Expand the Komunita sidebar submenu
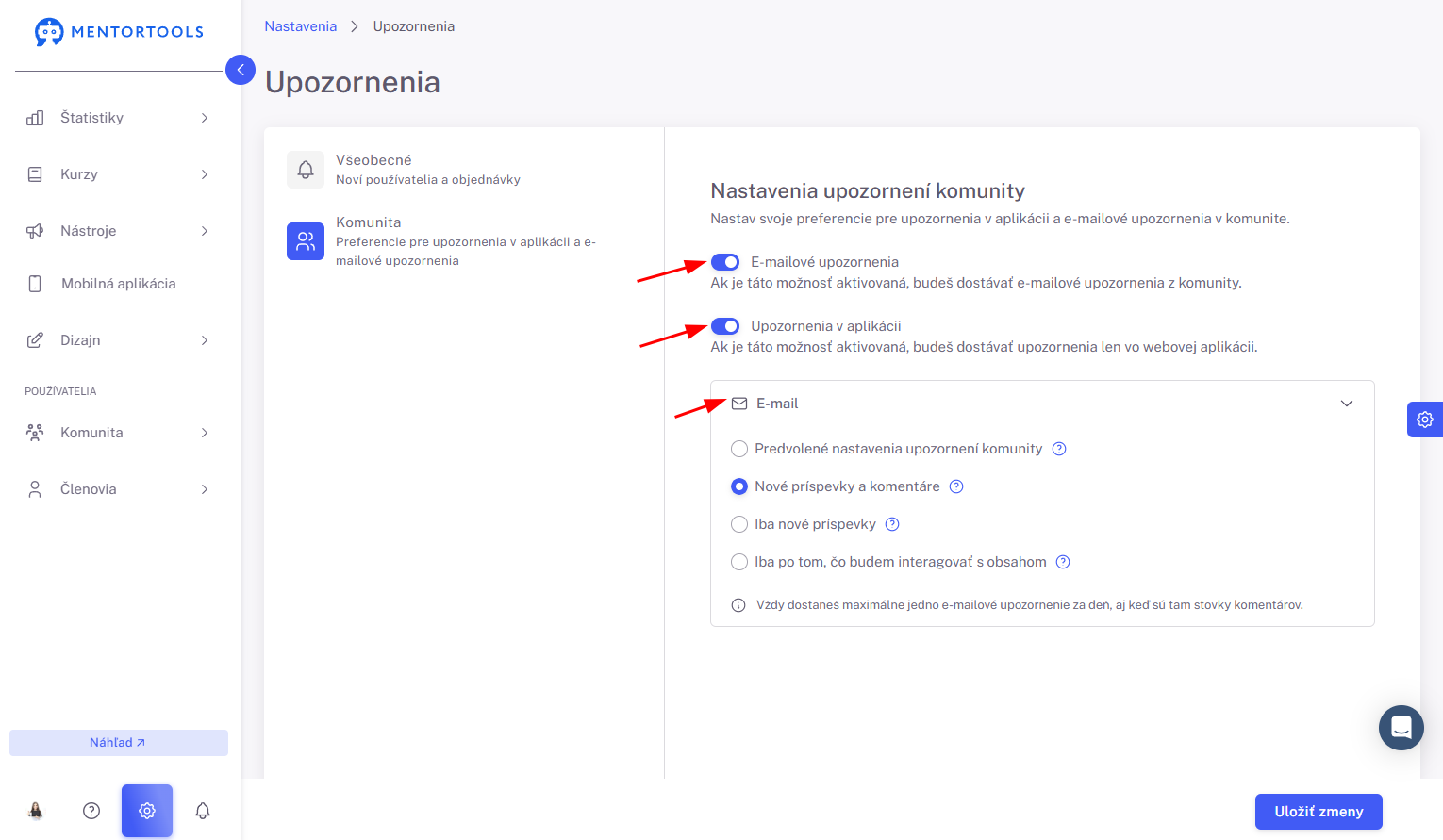 pyautogui.click(x=119, y=433)
